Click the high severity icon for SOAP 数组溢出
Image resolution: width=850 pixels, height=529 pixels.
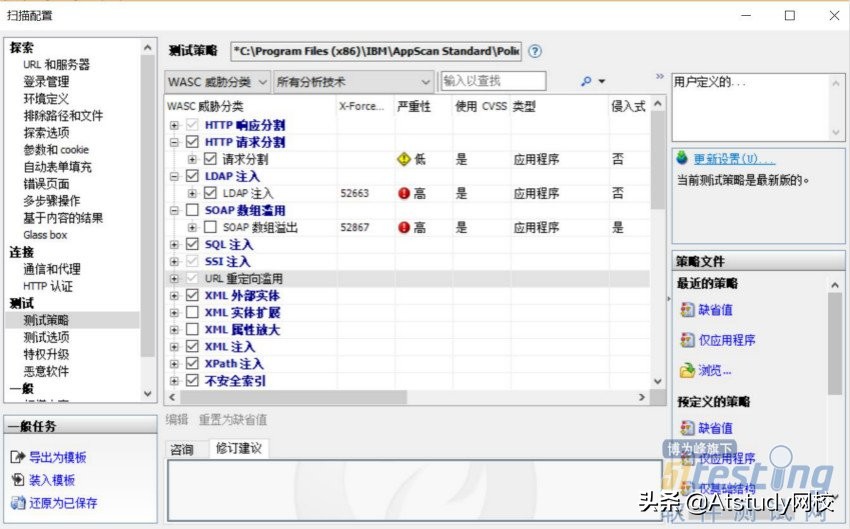404,227
